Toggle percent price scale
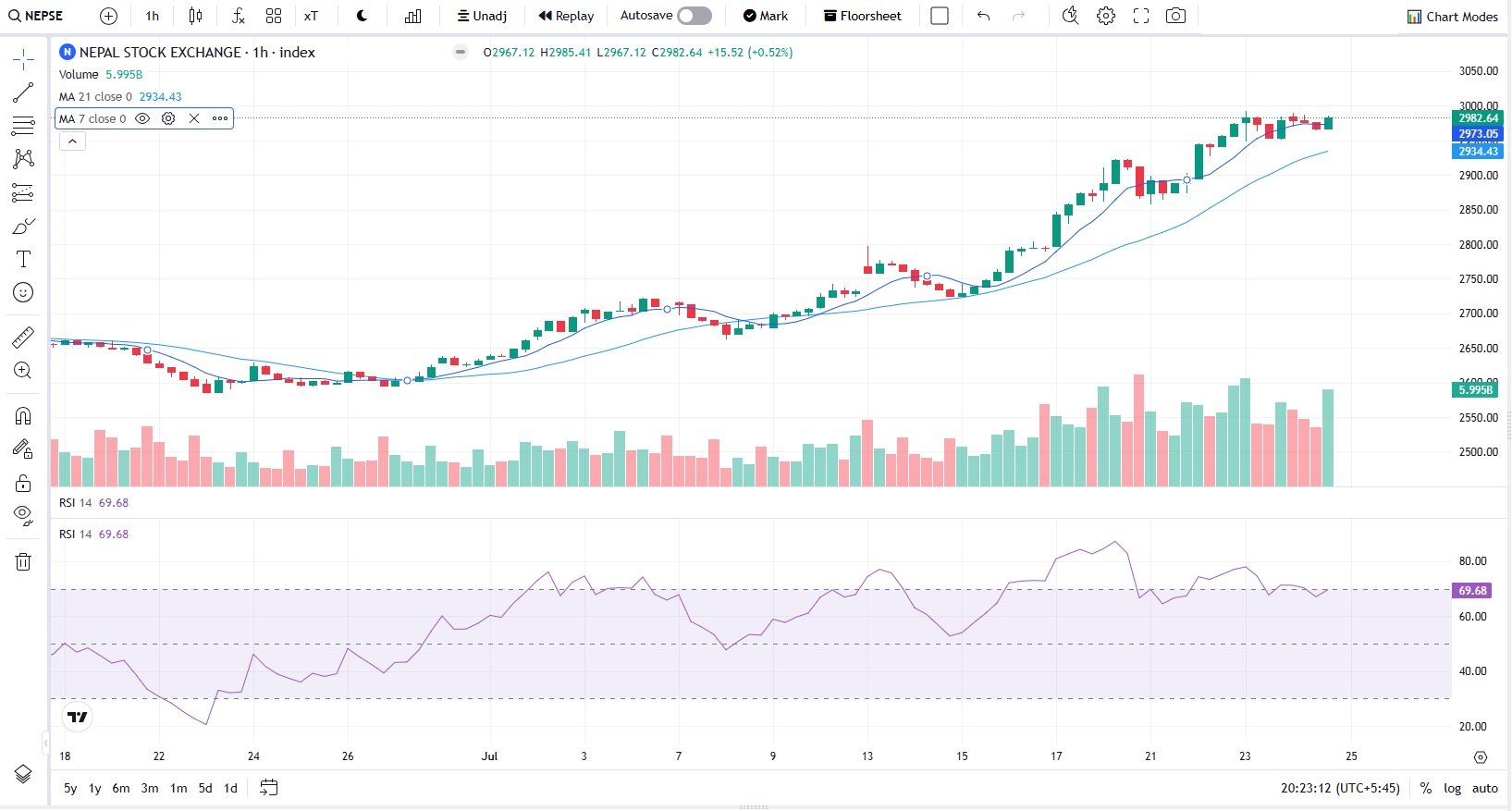 1426,788
